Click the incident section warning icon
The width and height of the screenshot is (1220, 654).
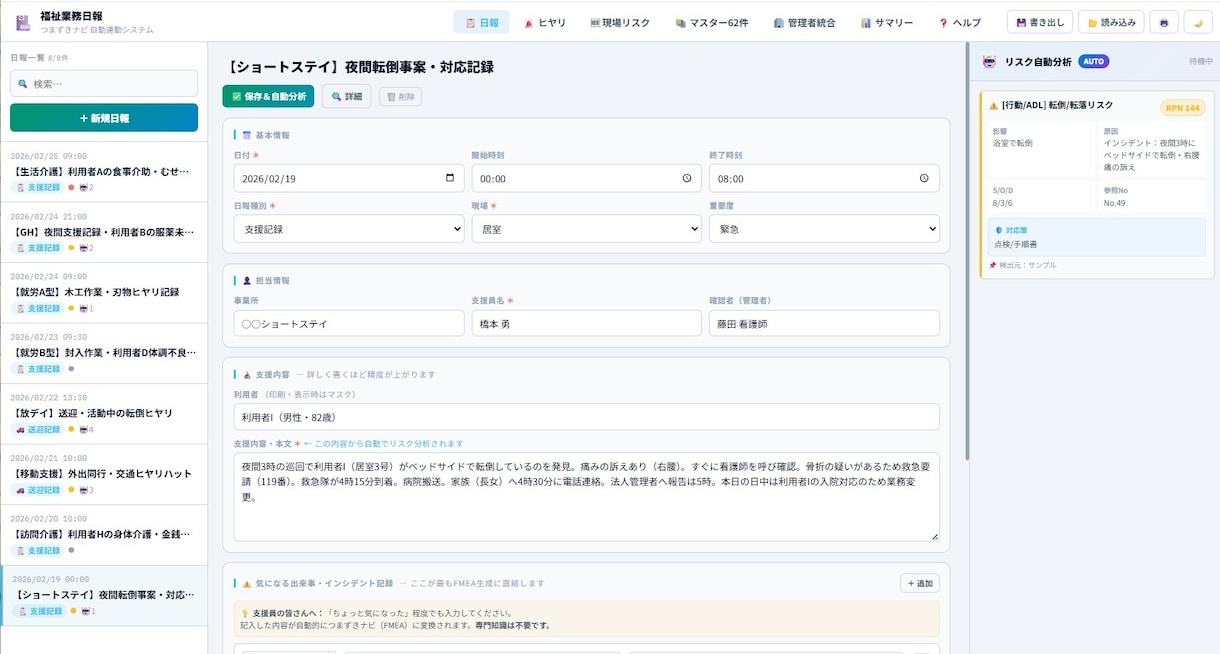[247, 583]
